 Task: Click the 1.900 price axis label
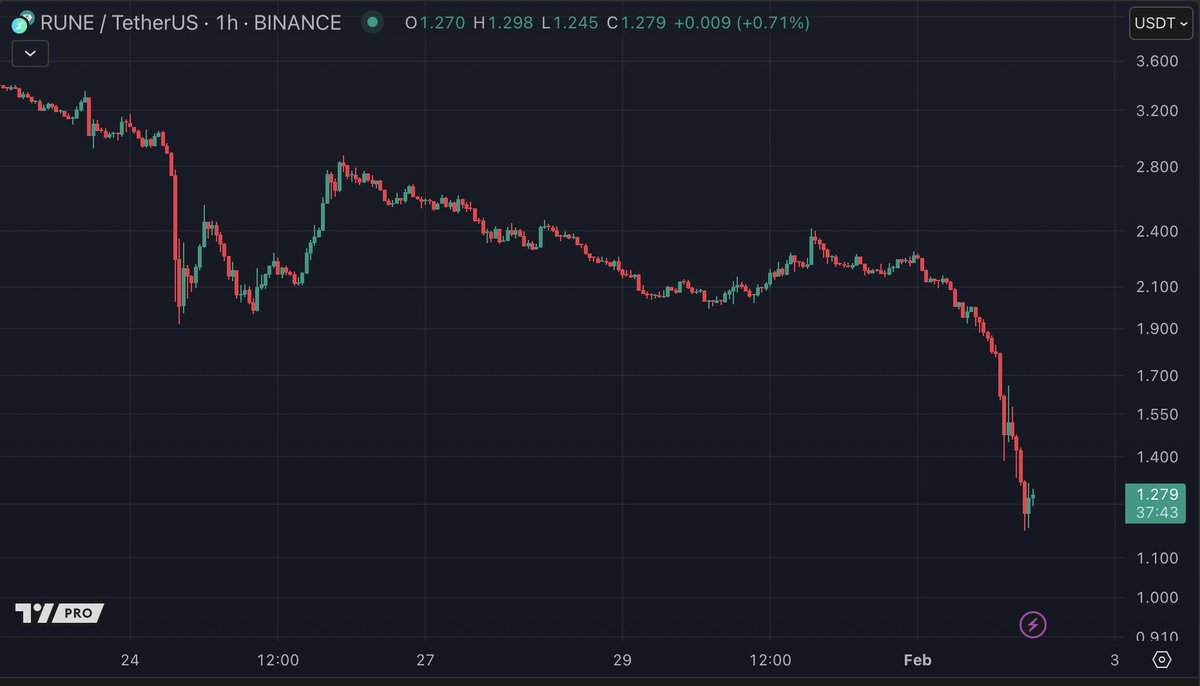tap(1158, 329)
